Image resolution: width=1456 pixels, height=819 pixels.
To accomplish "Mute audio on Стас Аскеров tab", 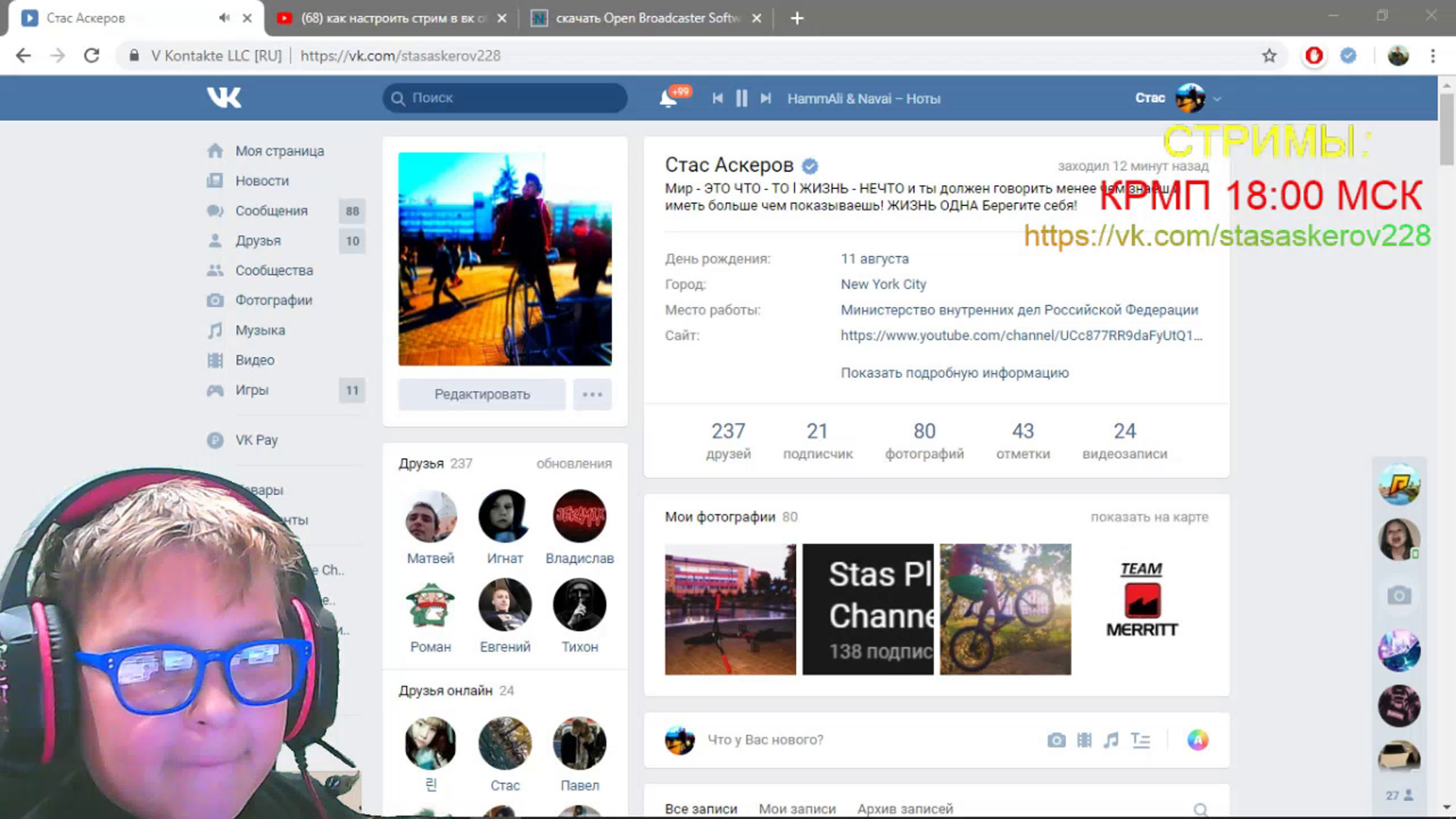I will [224, 18].
